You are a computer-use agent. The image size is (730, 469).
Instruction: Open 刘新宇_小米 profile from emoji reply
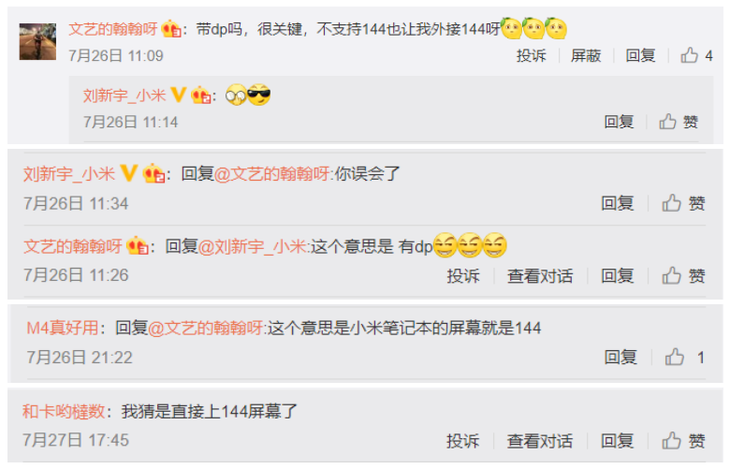124,95
